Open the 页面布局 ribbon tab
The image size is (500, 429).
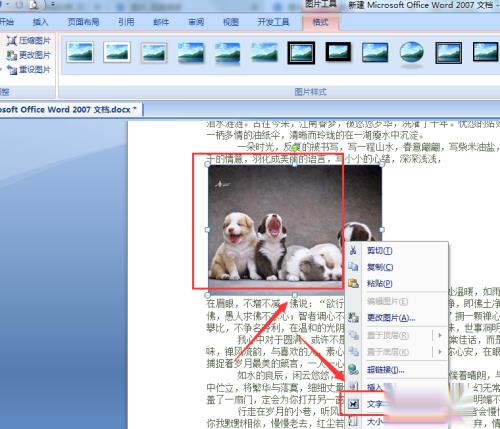tap(83, 22)
